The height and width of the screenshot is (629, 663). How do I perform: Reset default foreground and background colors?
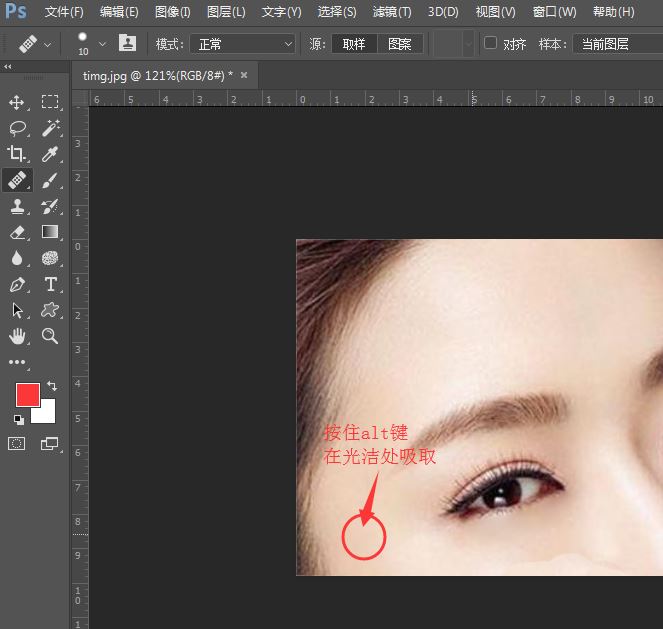point(19,420)
